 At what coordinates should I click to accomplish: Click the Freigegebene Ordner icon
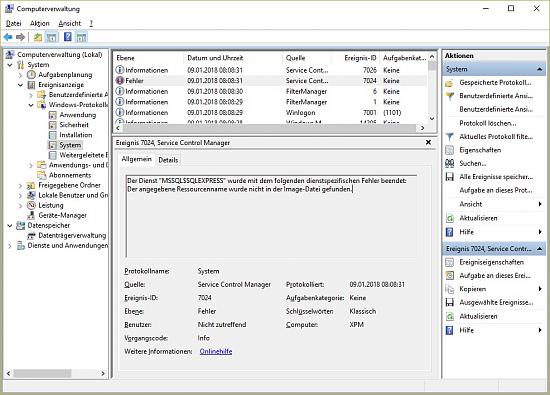[32, 185]
